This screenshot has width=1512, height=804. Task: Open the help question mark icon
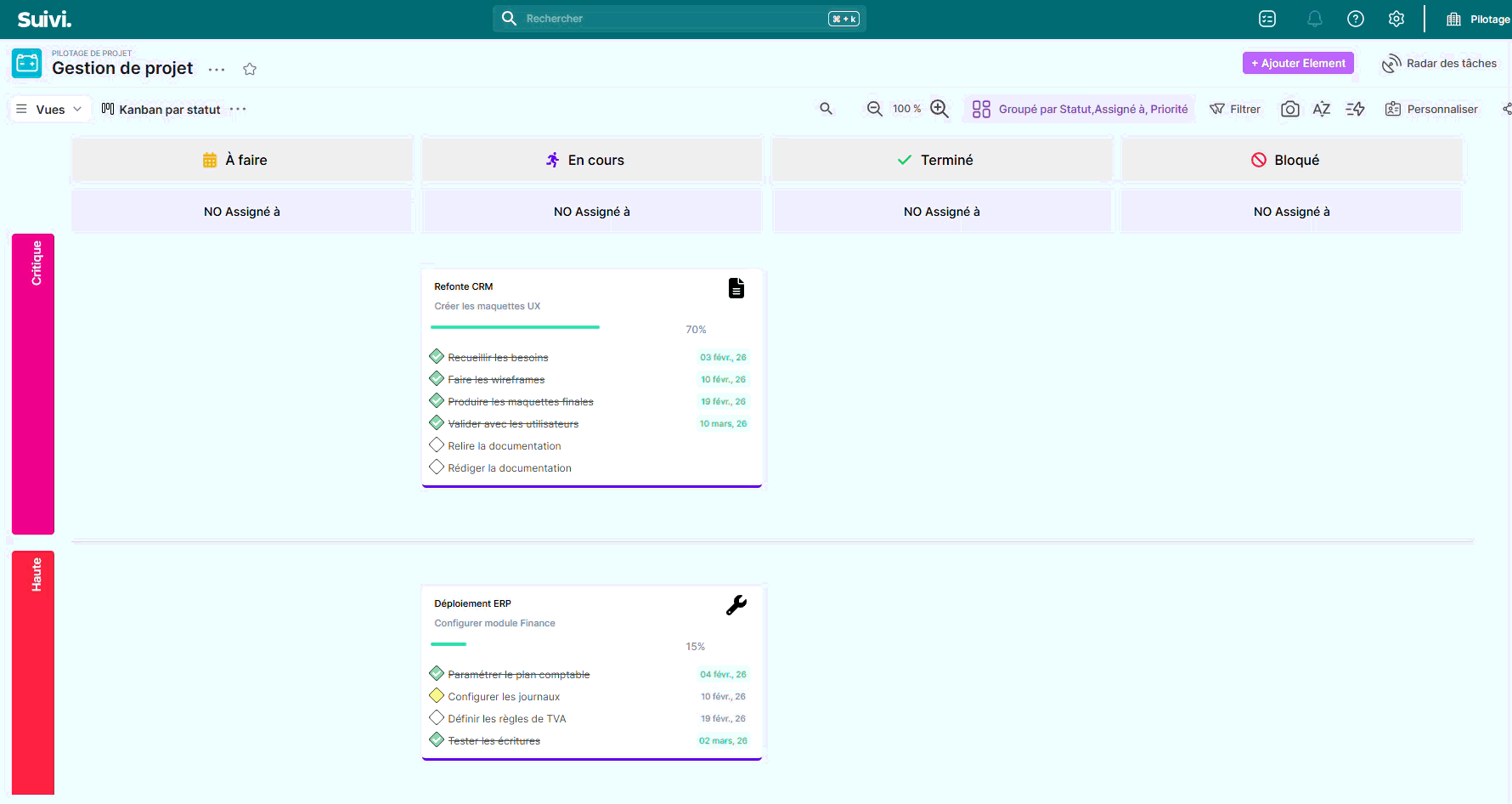point(1355,19)
